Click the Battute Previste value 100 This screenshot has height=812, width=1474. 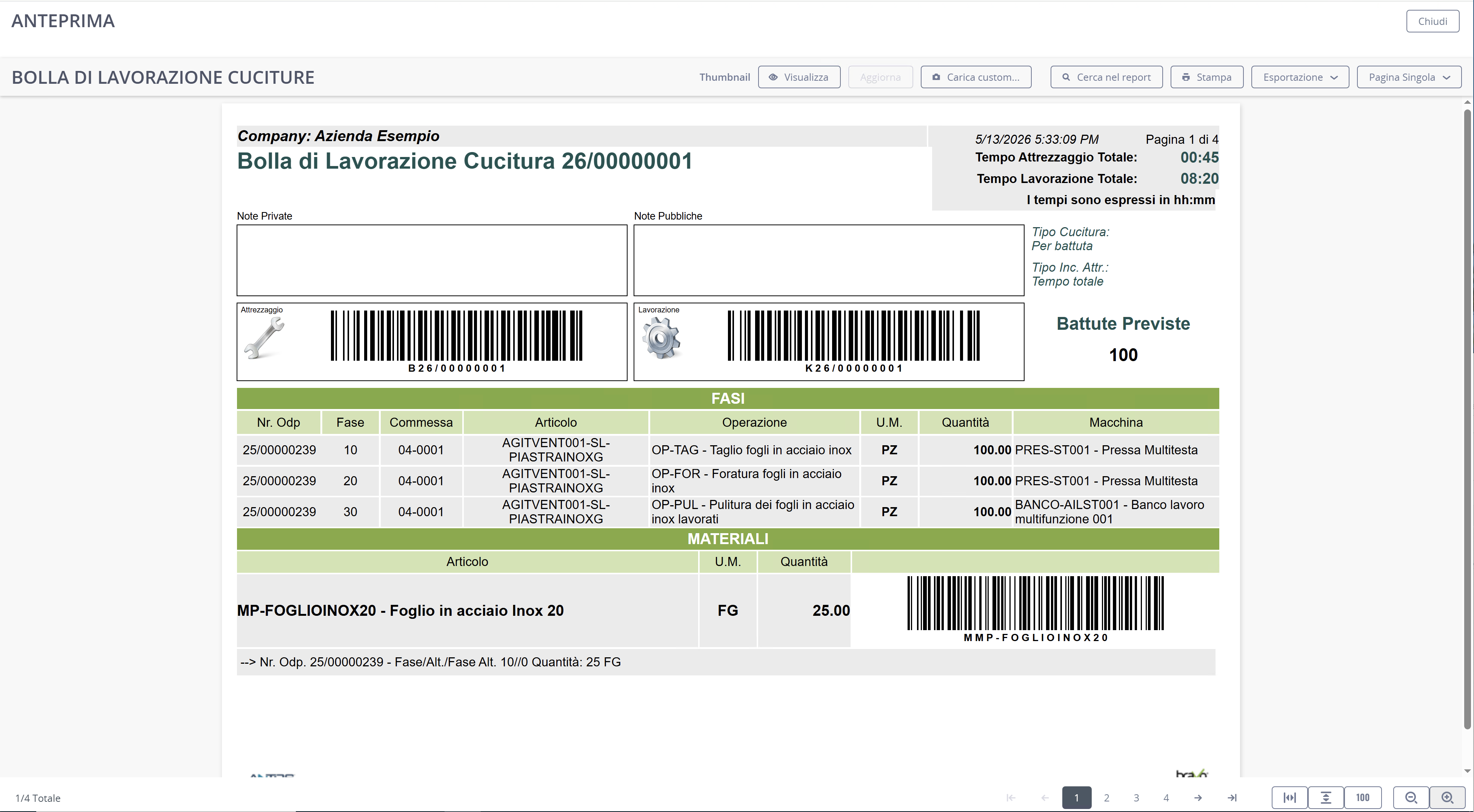(x=1123, y=355)
